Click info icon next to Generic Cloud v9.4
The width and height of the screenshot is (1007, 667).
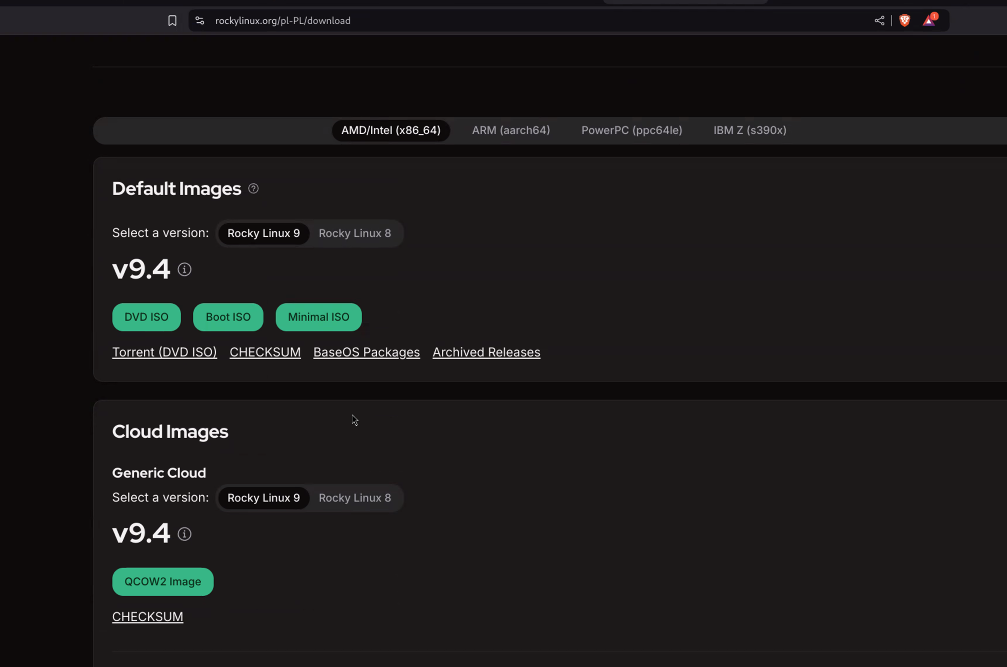[184, 534]
